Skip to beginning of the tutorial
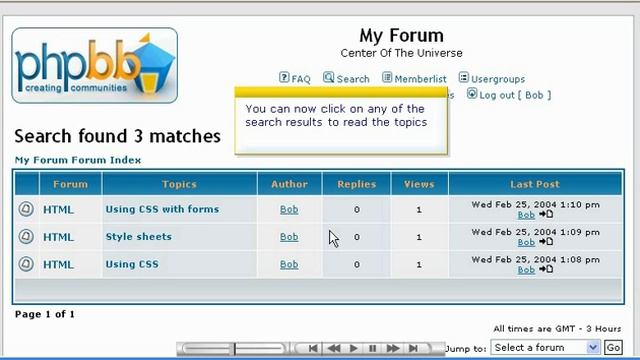 313,349
